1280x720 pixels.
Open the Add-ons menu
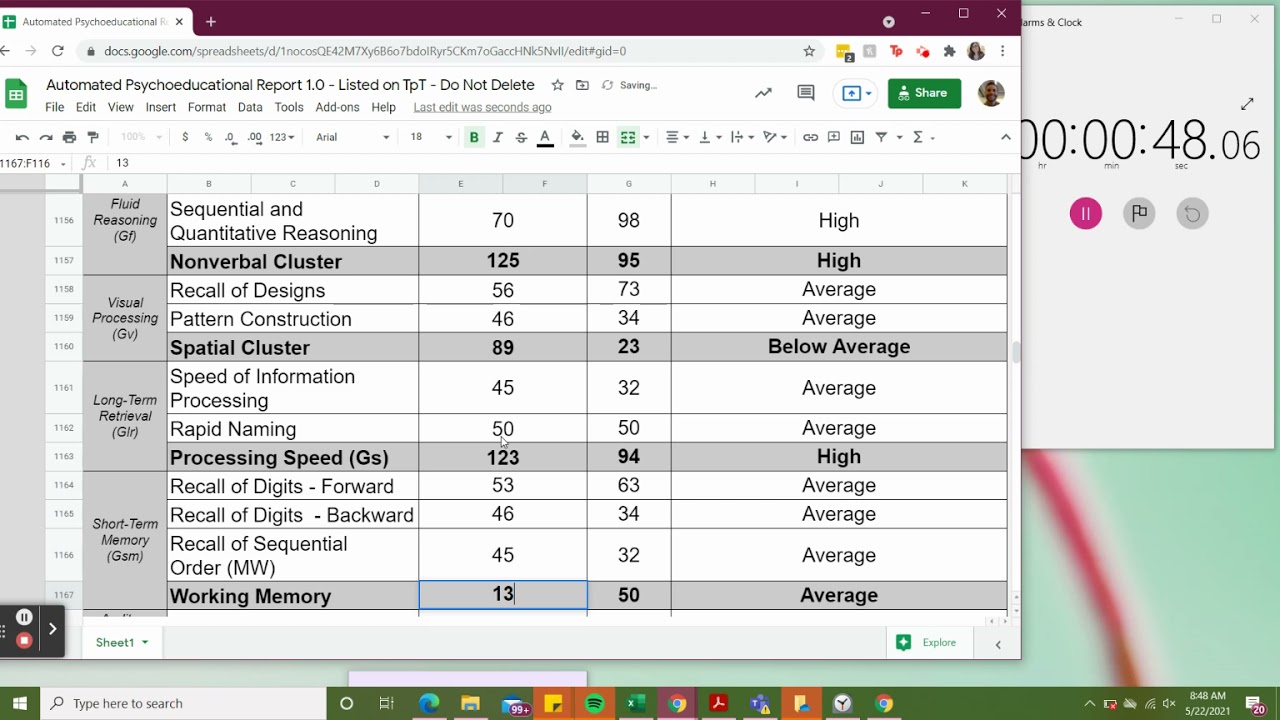coord(337,107)
